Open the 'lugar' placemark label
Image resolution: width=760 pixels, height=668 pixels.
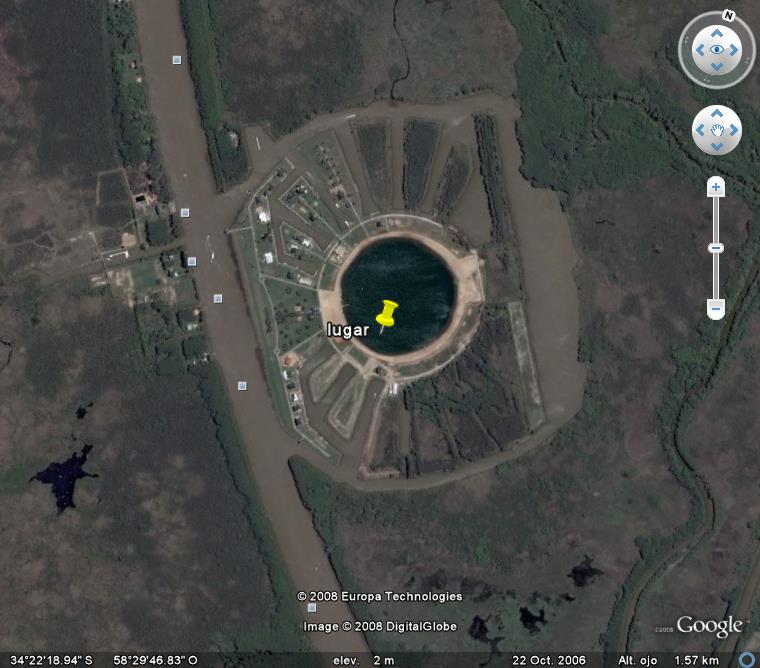[x=348, y=330]
